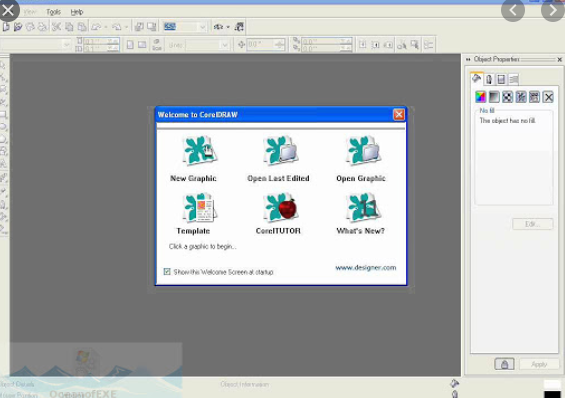Expand the zoom level dropdown in toolbar
This screenshot has height=398, width=565.
[202, 27]
